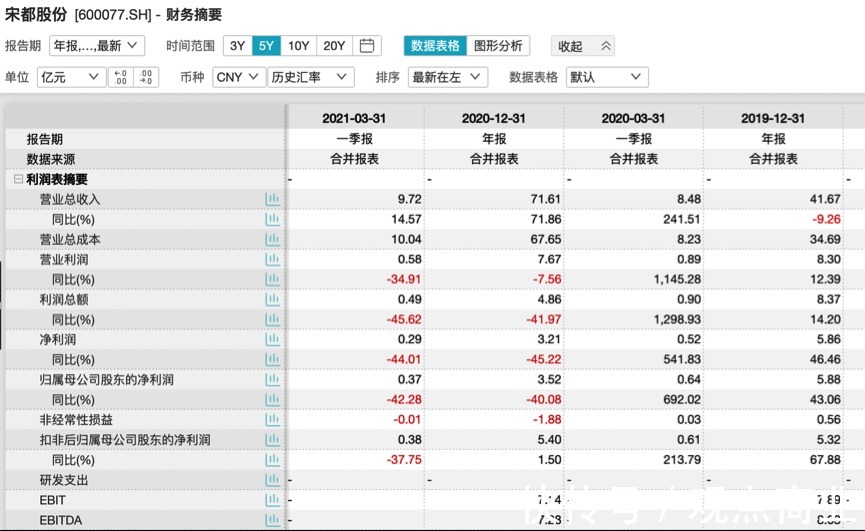Screen dimensions: 865x531
Task: Click the 71.61 revenue cell
Action: pyautogui.click(x=546, y=199)
